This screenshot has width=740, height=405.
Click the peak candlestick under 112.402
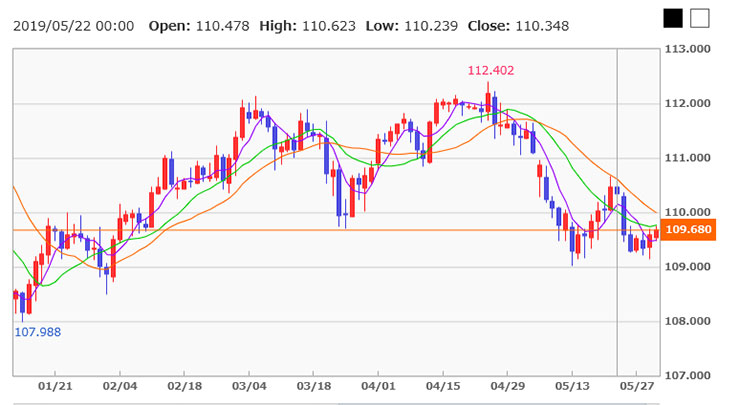point(488,101)
